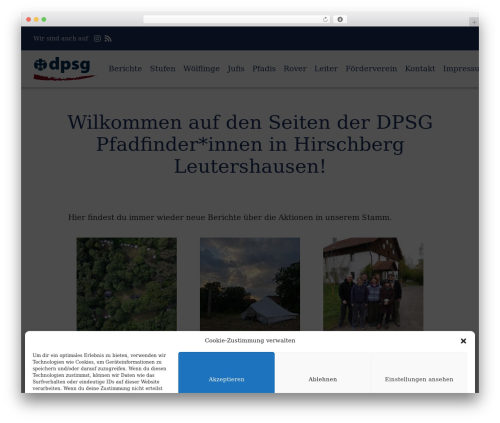The width and height of the screenshot is (500, 423).
Task: Open the Impressum menu item
Action: [461, 69]
